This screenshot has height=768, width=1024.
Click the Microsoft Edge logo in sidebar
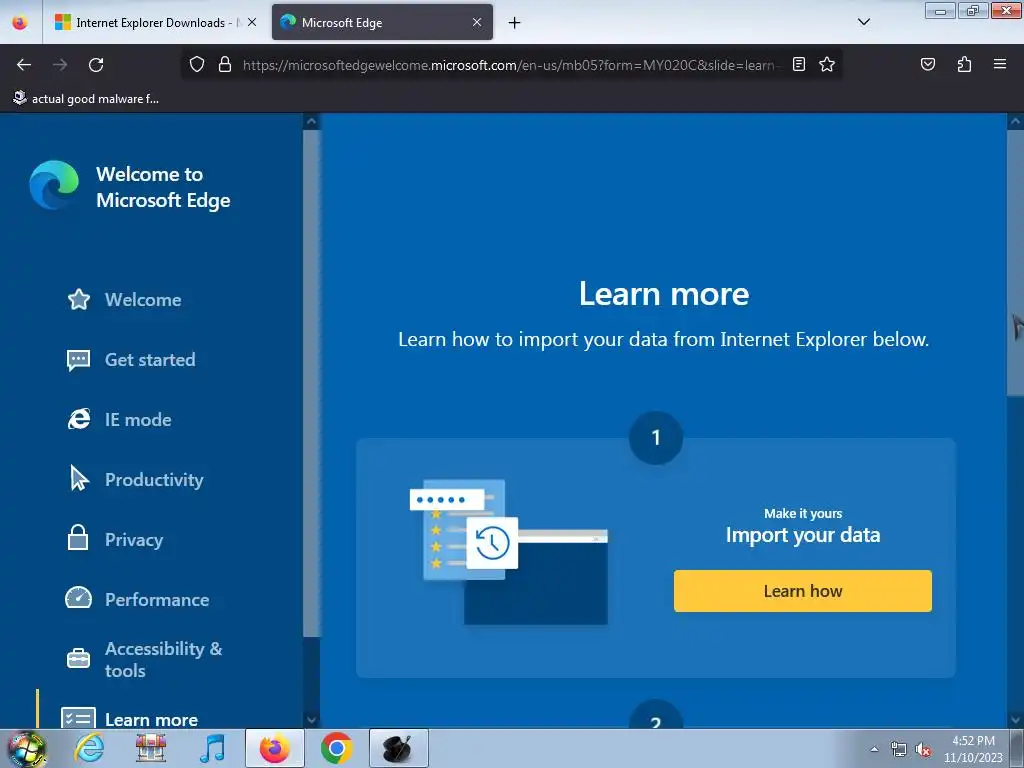pos(54,185)
